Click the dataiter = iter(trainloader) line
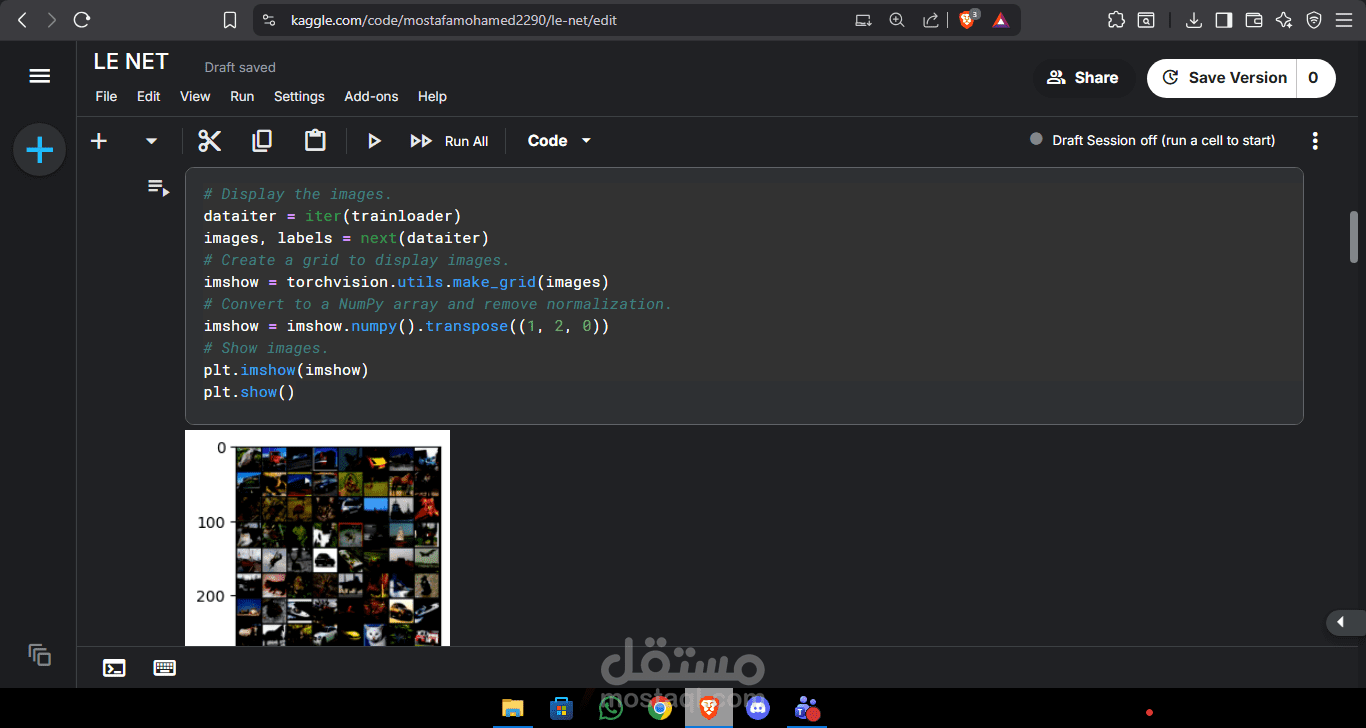Image resolution: width=1366 pixels, height=728 pixels. click(332, 216)
